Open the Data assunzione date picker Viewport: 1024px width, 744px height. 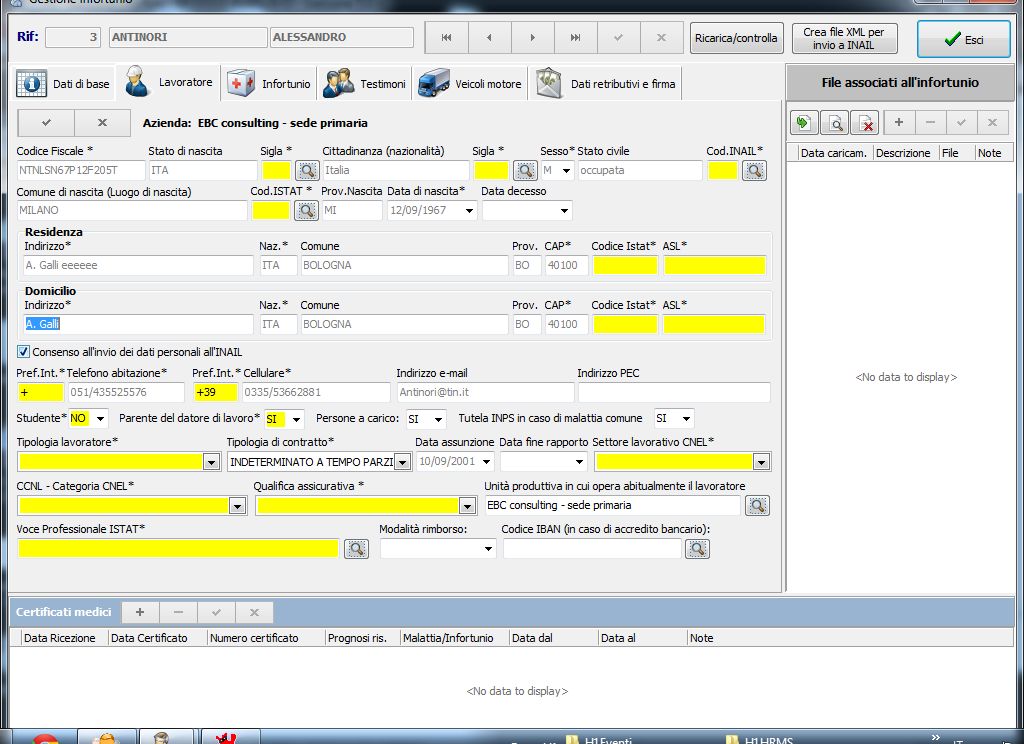[487, 462]
